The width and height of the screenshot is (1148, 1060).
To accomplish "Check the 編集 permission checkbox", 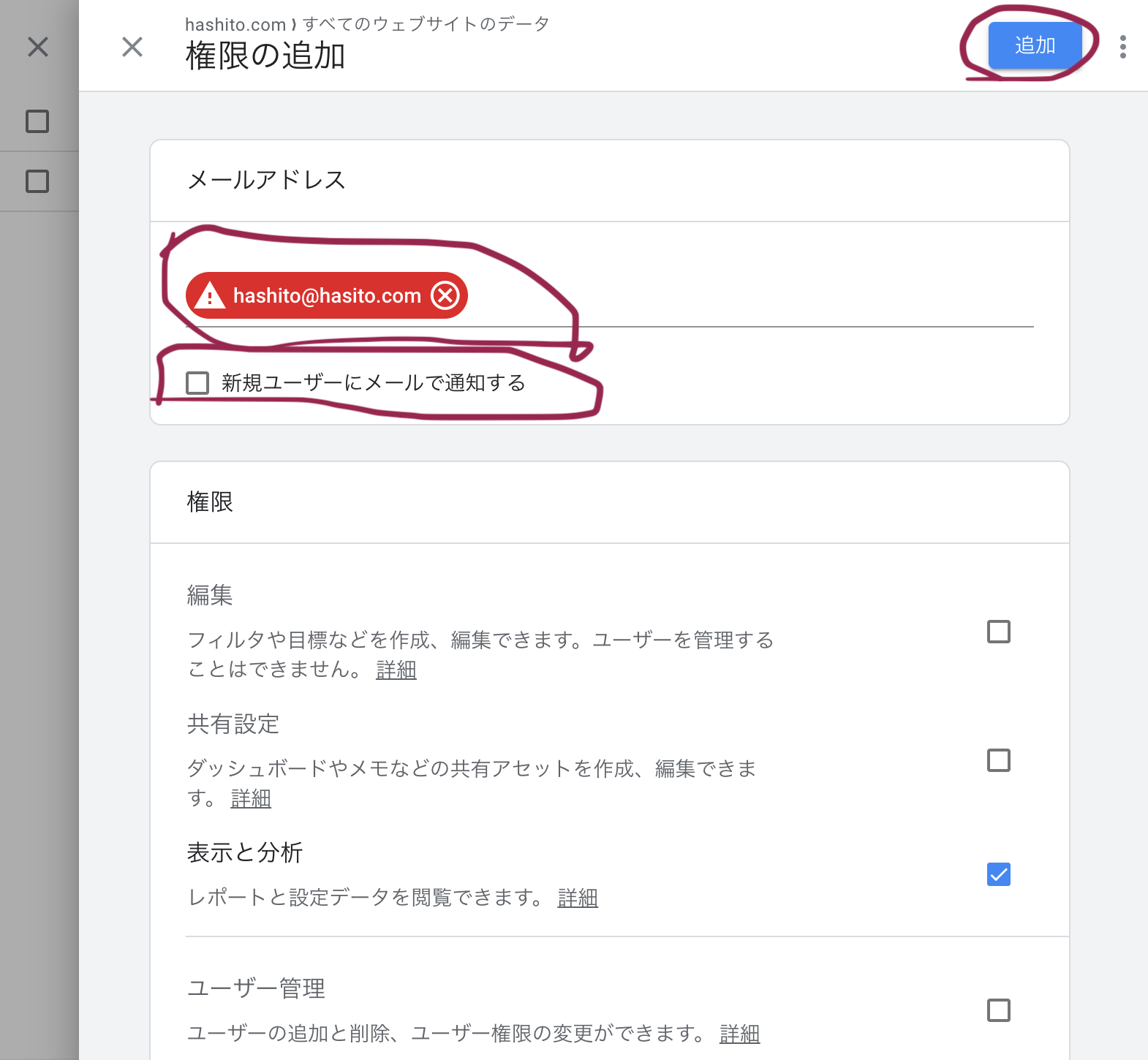I will 998,632.
